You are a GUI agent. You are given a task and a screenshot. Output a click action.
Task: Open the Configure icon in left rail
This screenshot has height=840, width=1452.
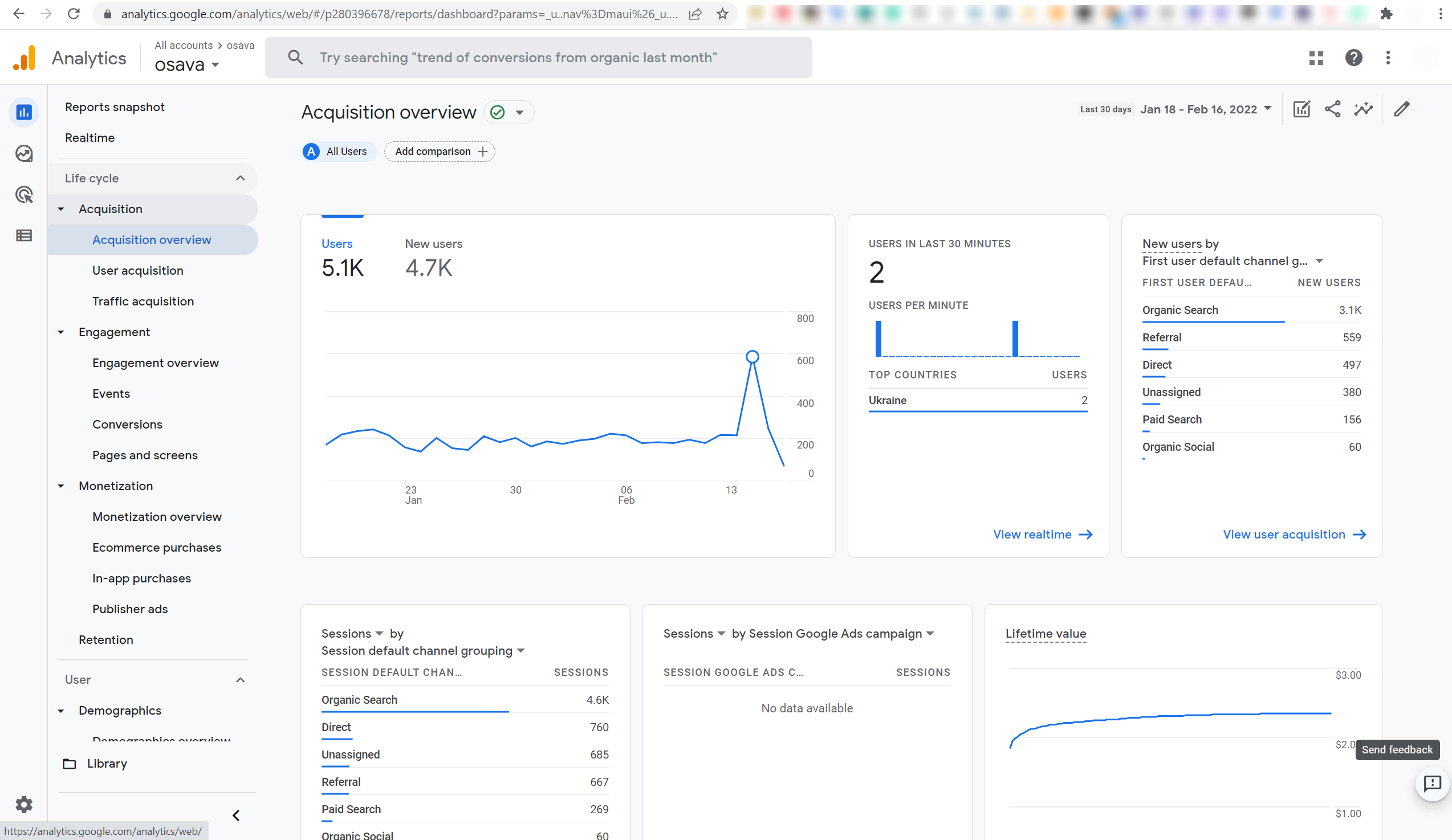point(23,235)
